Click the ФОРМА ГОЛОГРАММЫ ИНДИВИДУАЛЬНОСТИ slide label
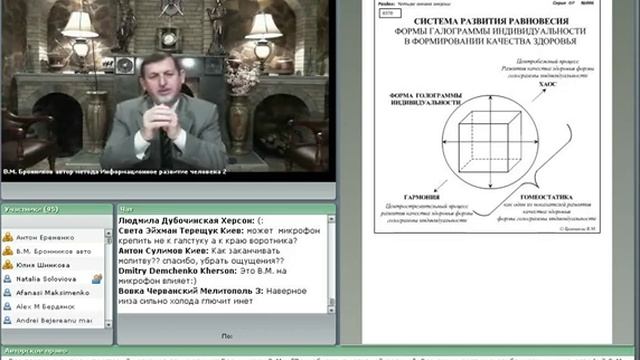The height and width of the screenshot is (360, 640). pos(426,99)
